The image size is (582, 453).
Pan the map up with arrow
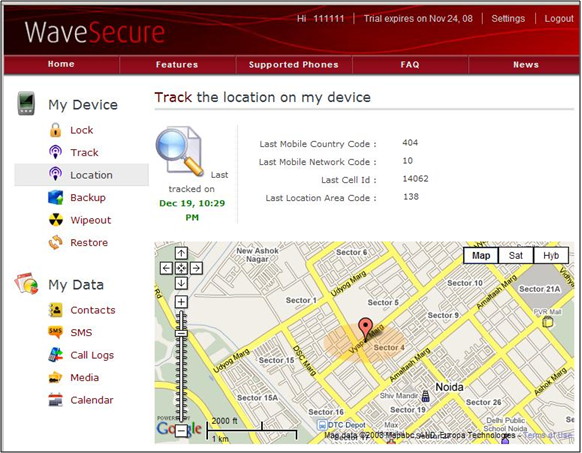pos(181,253)
